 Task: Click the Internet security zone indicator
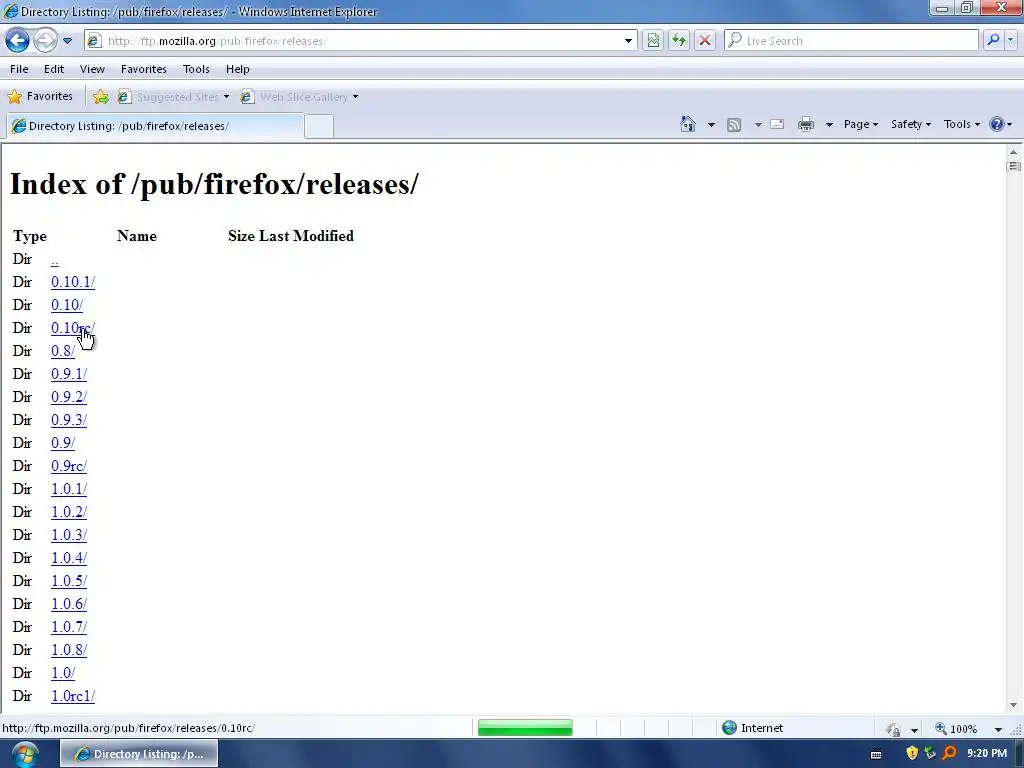point(753,728)
